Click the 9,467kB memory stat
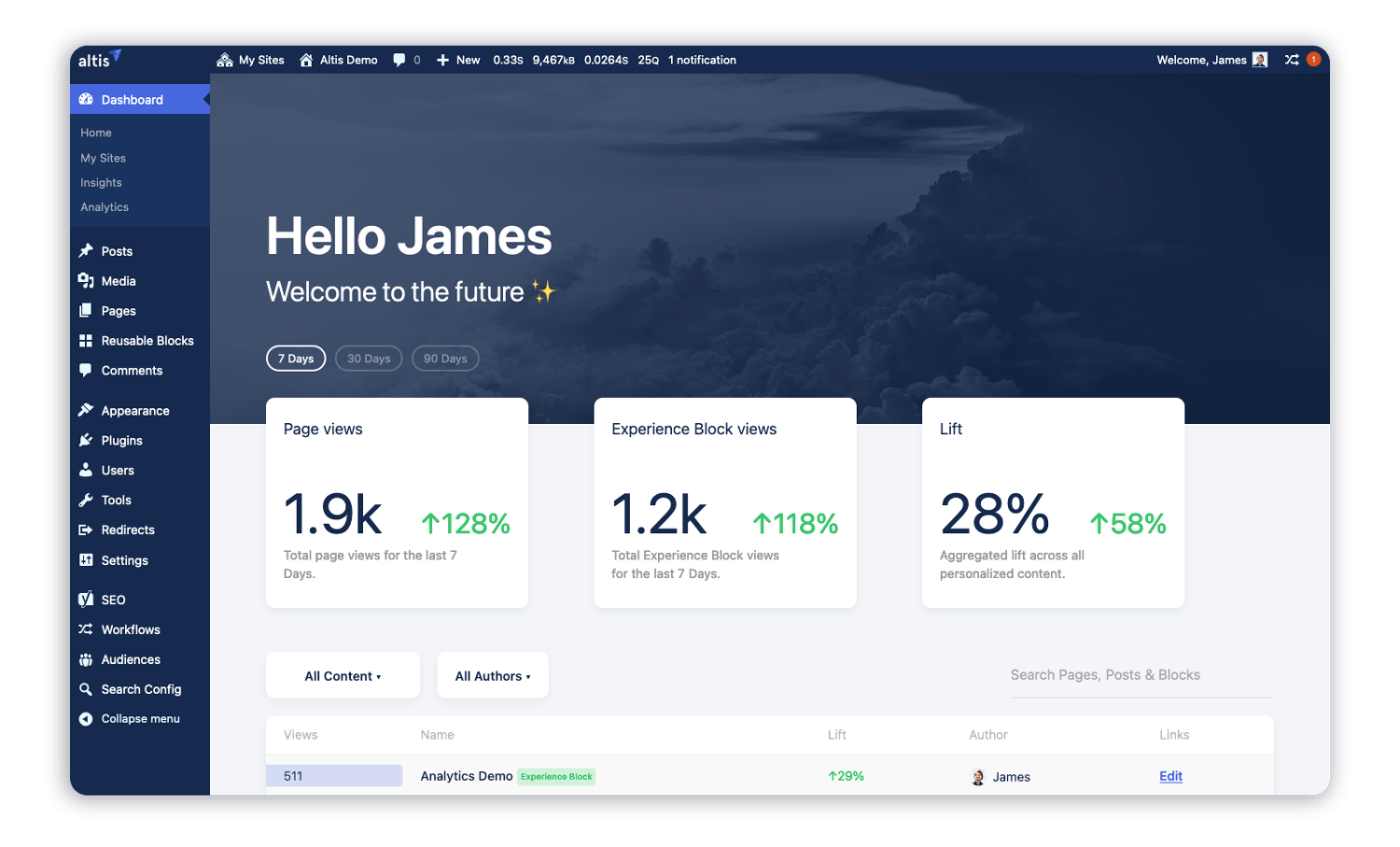 click(x=553, y=60)
